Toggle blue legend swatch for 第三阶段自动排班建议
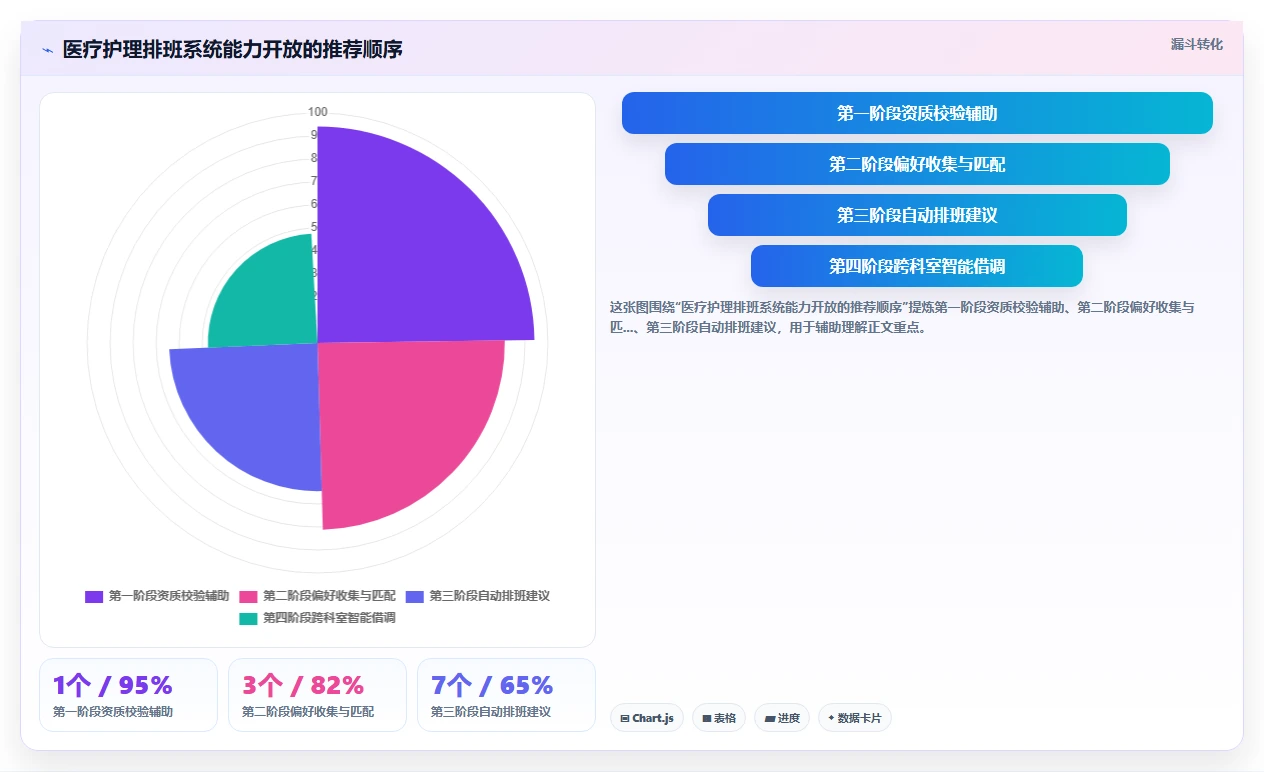This screenshot has height=772, width=1264. 415,596
